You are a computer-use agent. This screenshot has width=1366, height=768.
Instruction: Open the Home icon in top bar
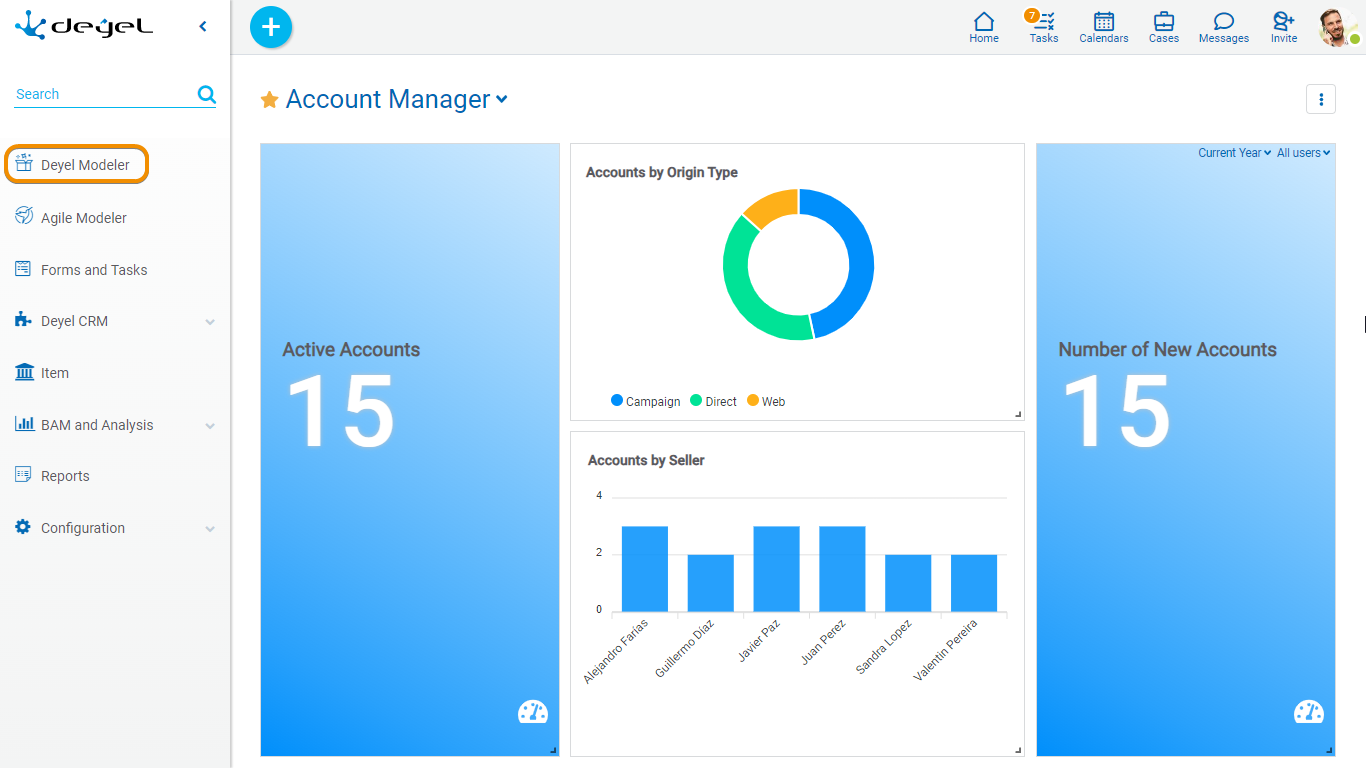[984, 27]
